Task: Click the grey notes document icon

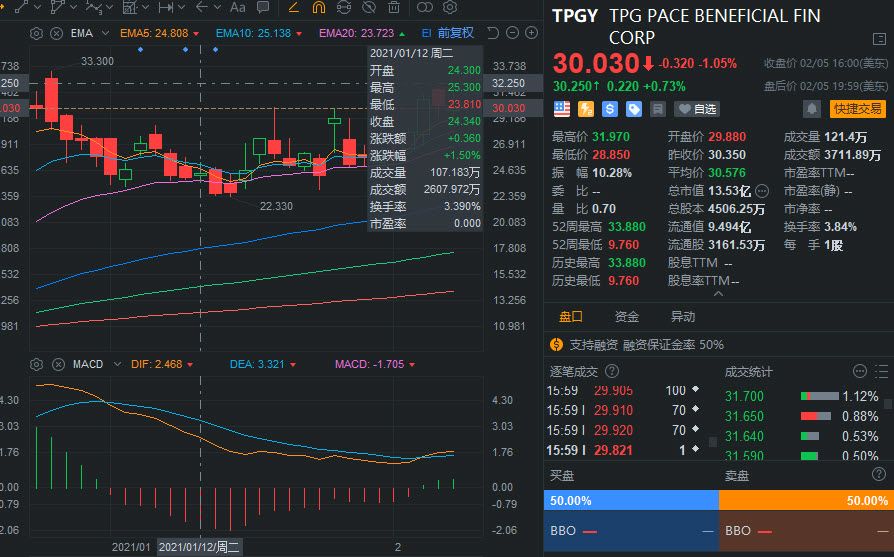Action: pos(658,109)
